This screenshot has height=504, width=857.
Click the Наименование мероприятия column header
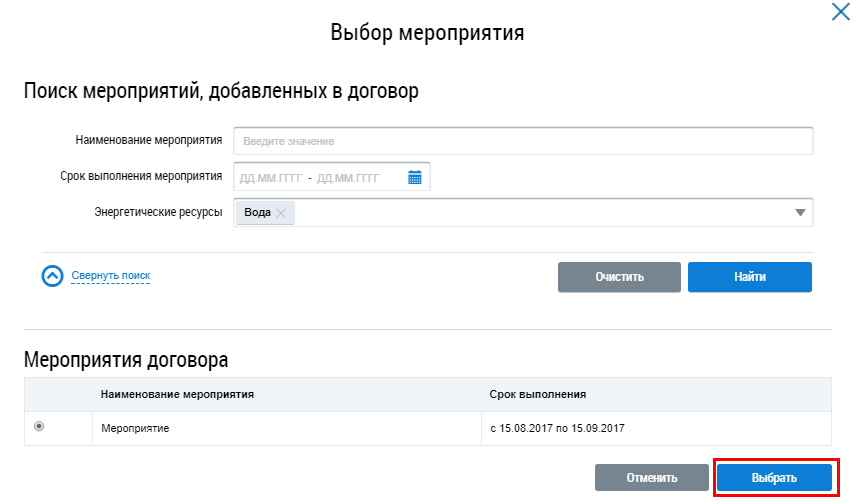(178, 394)
